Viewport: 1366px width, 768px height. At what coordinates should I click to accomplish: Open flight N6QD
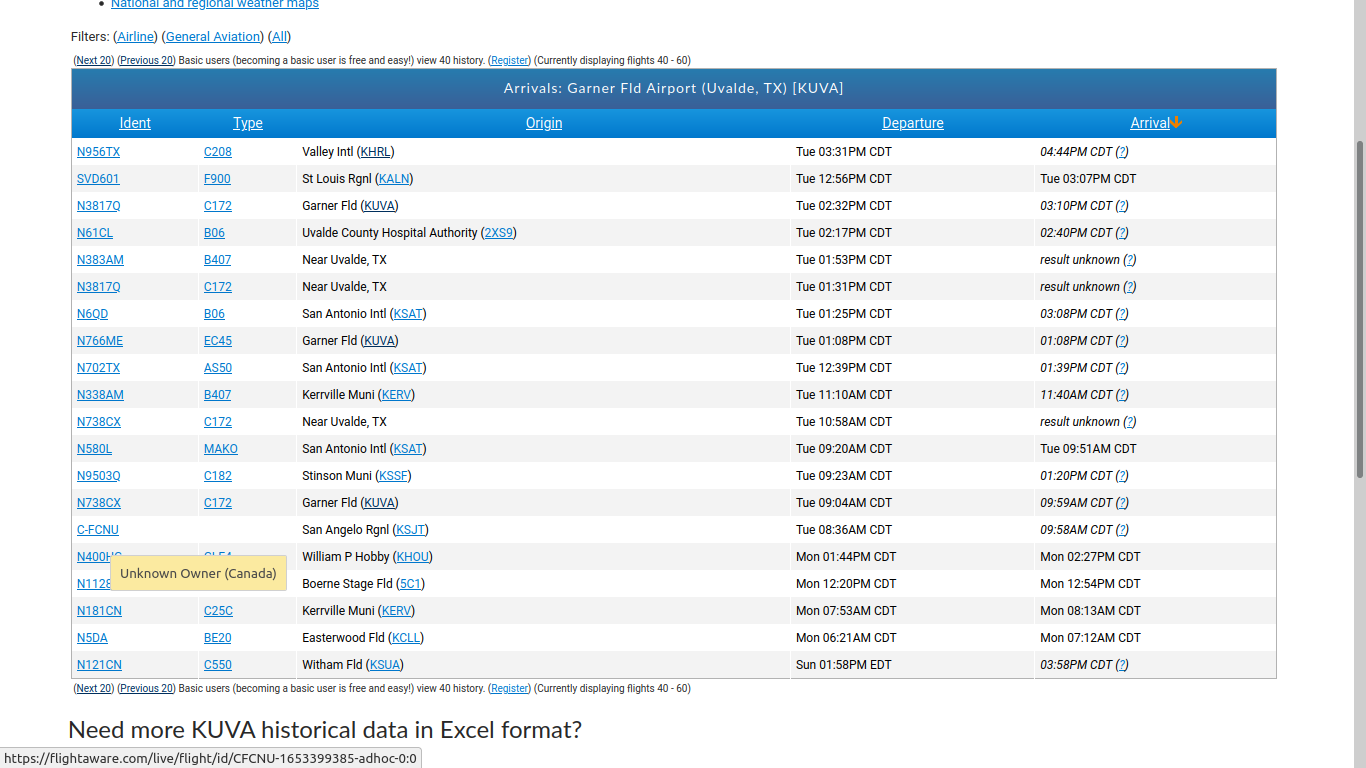point(92,314)
